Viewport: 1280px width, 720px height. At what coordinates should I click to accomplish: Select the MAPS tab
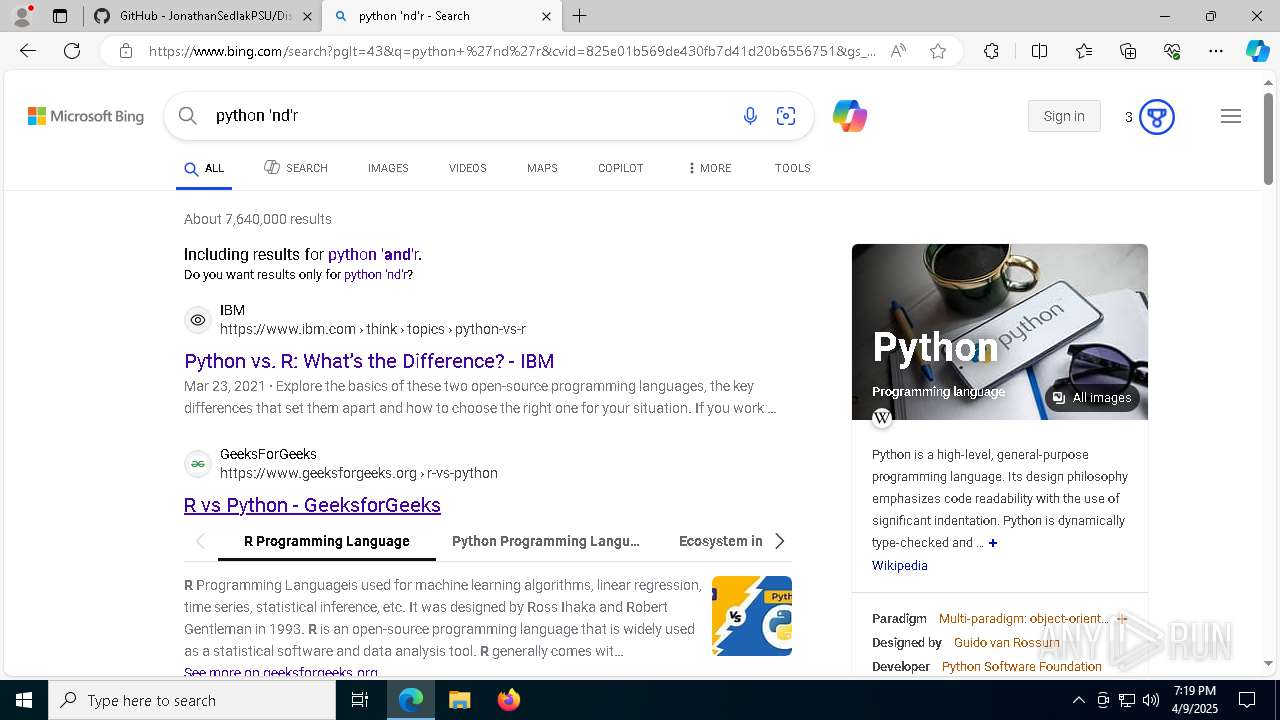(542, 168)
